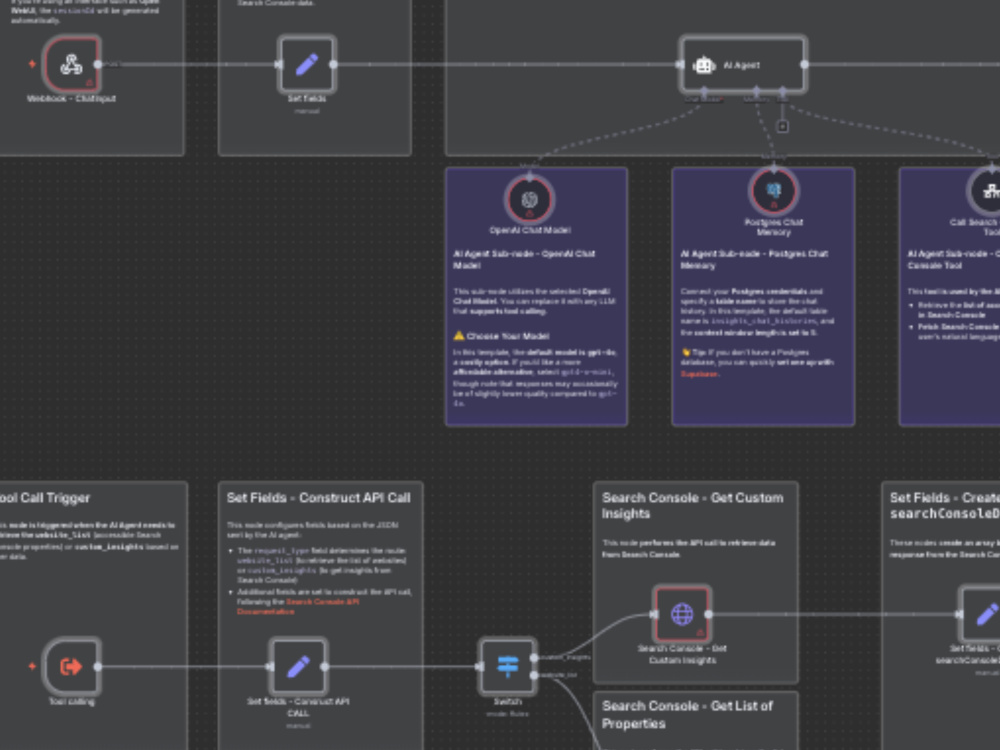Click the AI Agent Memory connector
1000x750 pixels.
(x=756, y=93)
